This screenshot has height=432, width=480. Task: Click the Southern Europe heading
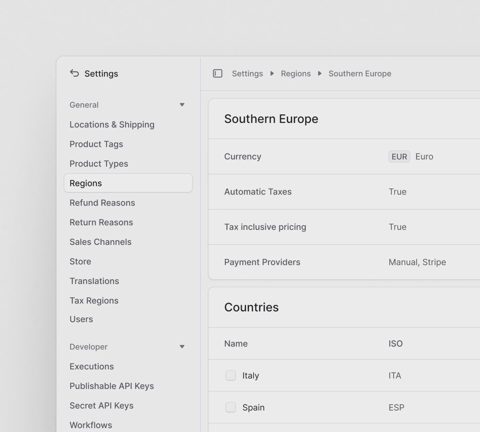click(x=271, y=119)
